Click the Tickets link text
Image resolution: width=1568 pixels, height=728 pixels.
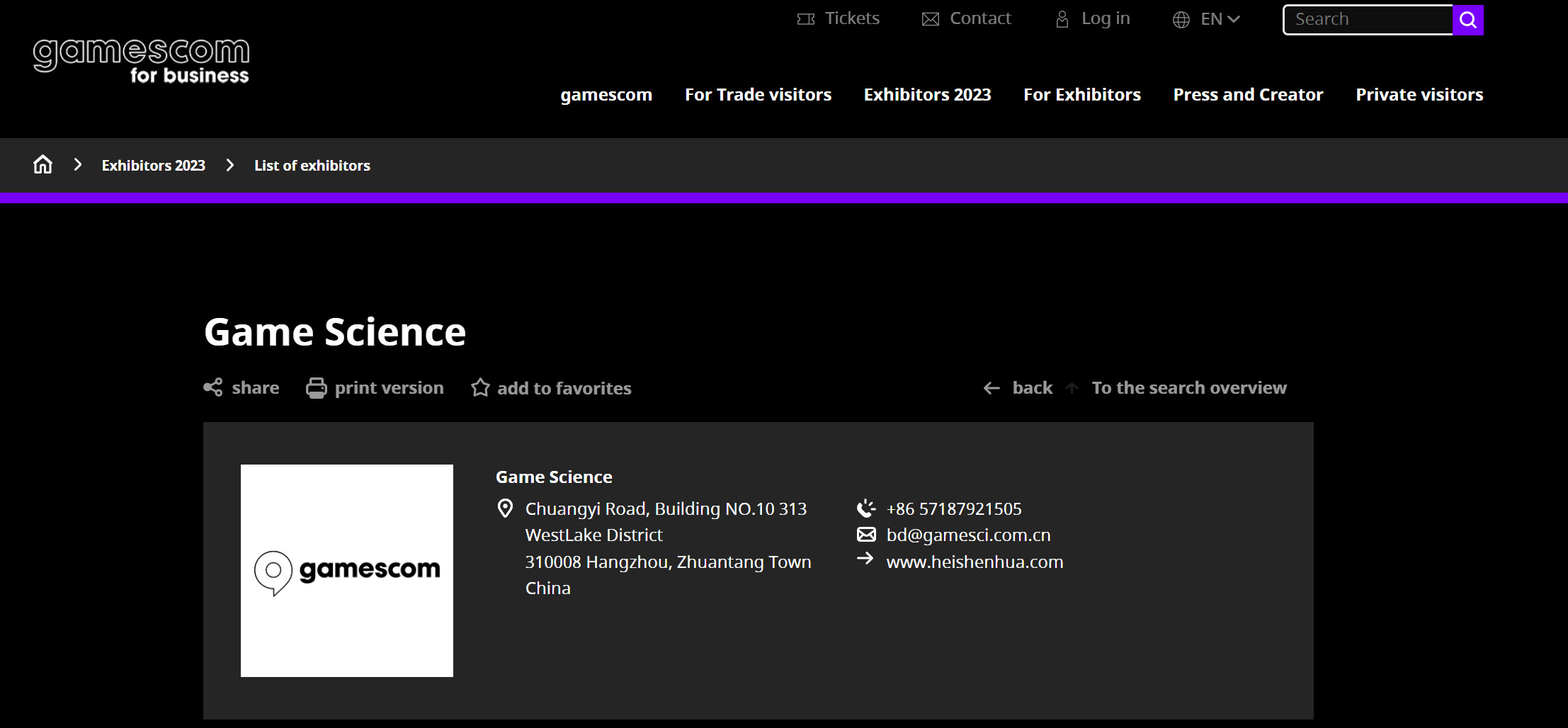(852, 18)
